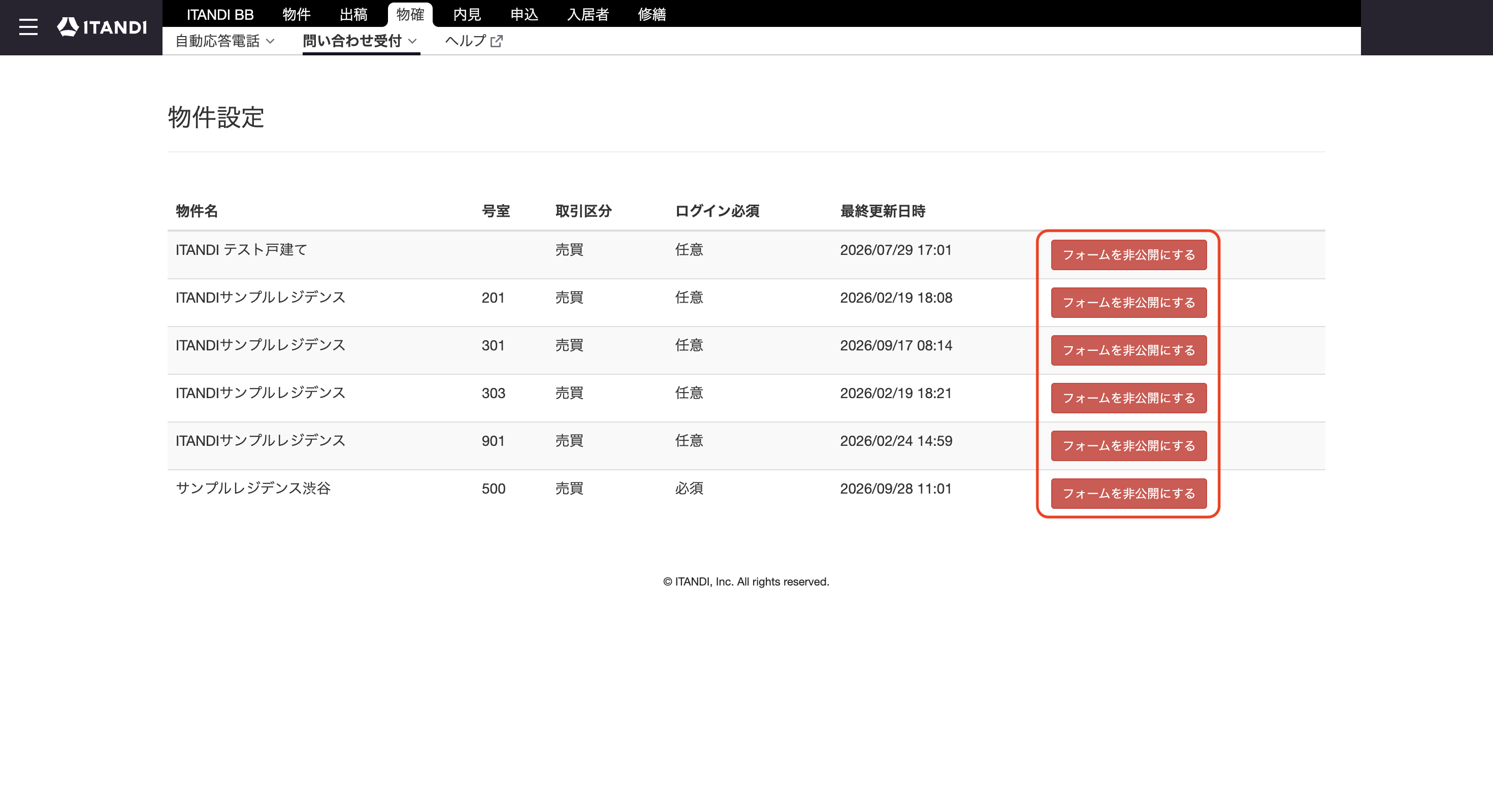Click the 物件設定 page heading
1493x812 pixels.
pos(216,118)
